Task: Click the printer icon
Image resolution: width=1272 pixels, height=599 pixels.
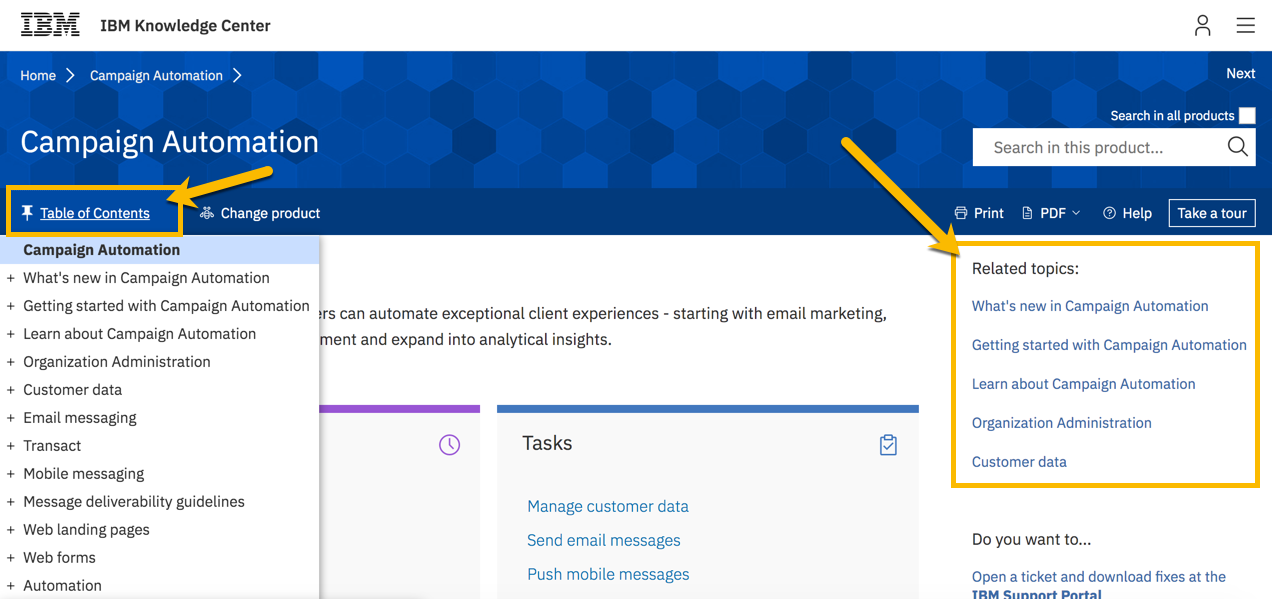Action: (x=961, y=213)
